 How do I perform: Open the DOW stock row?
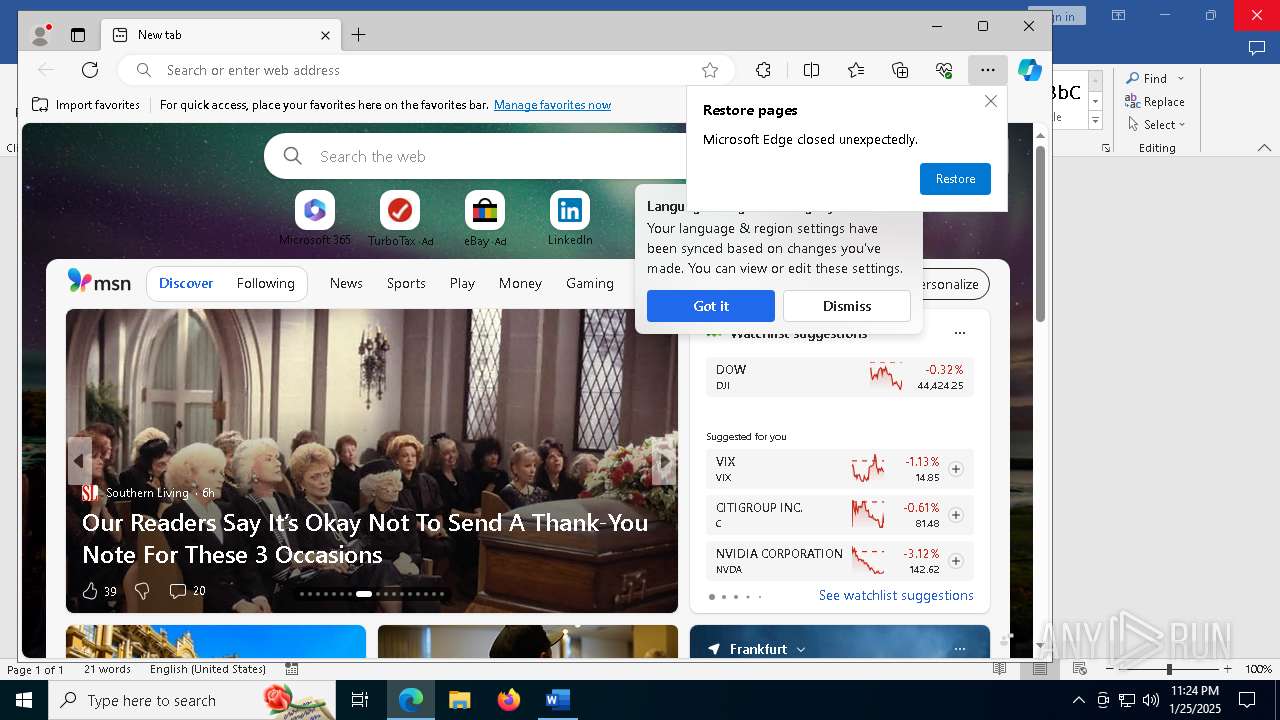click(840, 377)
